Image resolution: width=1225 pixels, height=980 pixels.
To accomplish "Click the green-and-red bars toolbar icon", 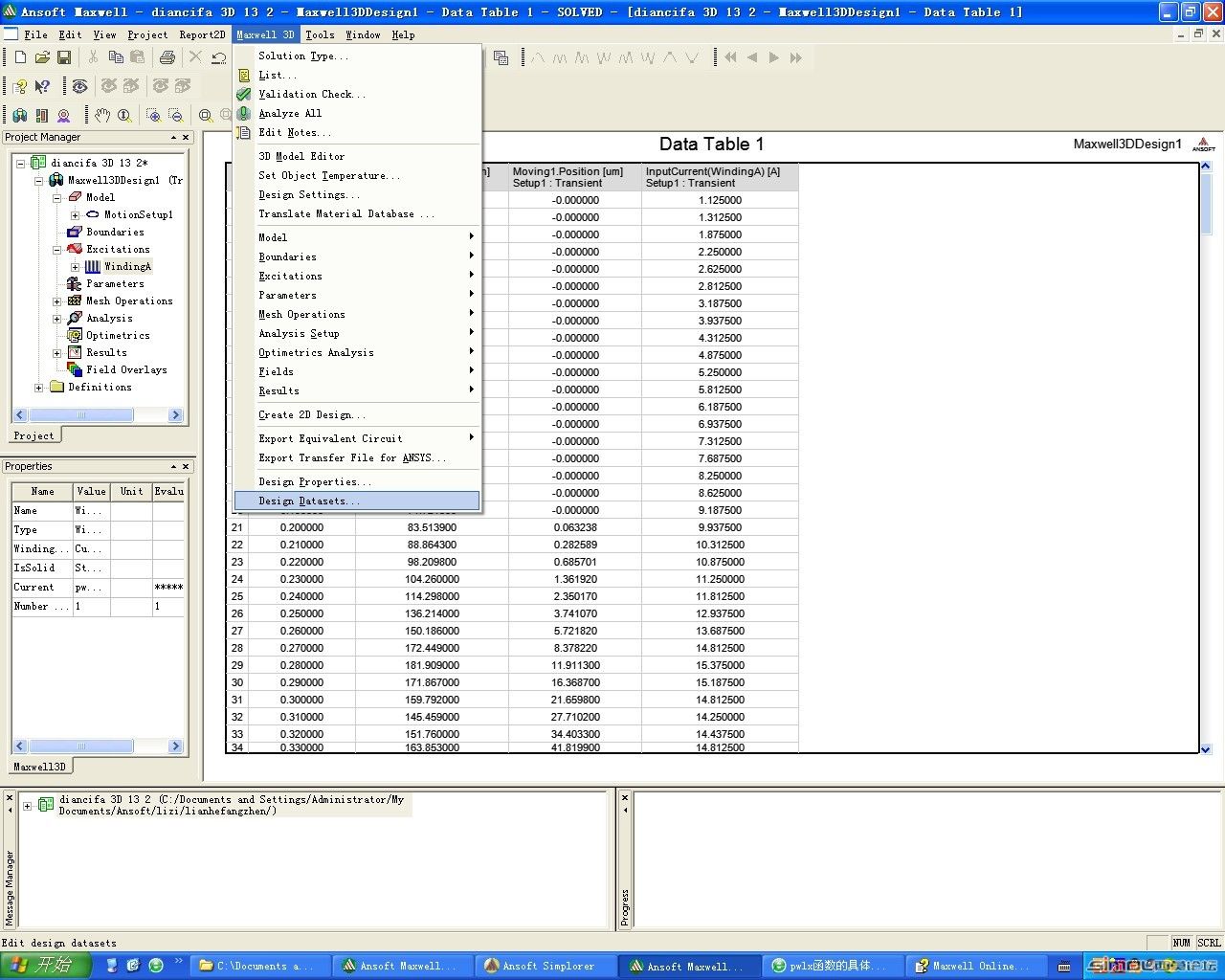I will pyautogui.click(x=42, y=115).
